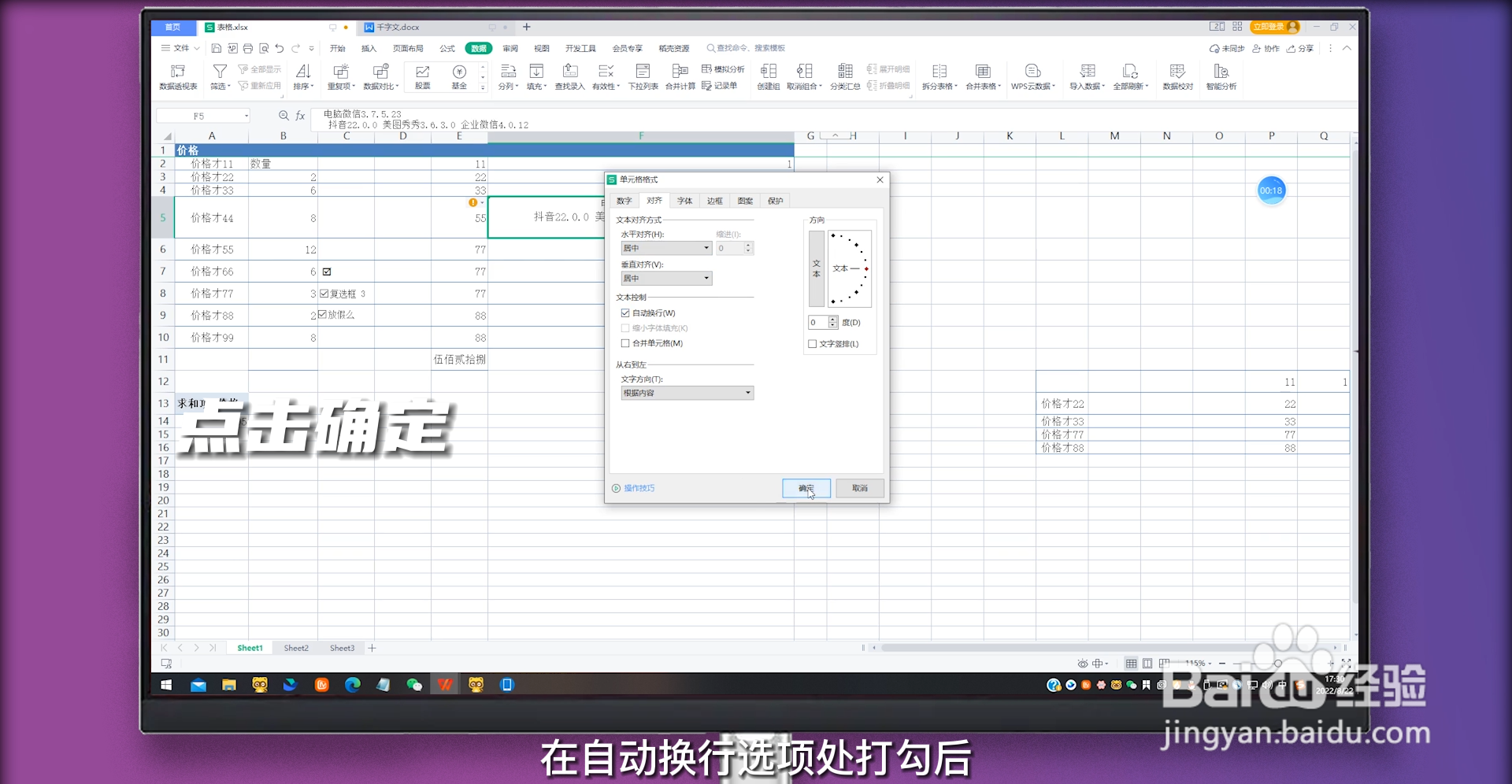Open the 插入 insert ribbon tab

point(369,49)
